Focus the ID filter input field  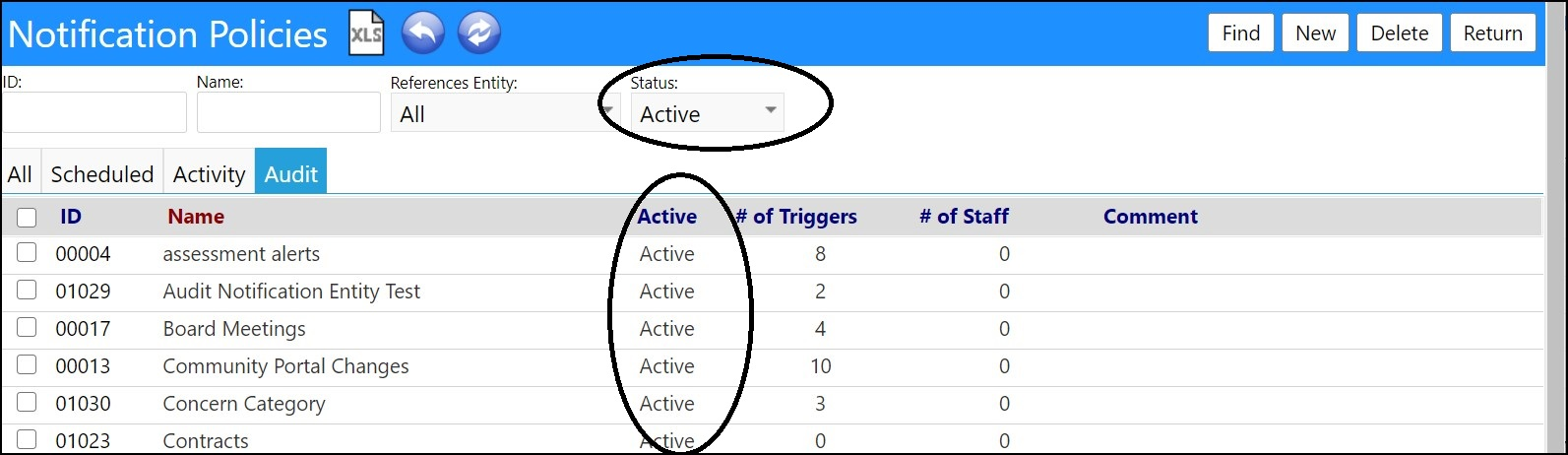94,112
